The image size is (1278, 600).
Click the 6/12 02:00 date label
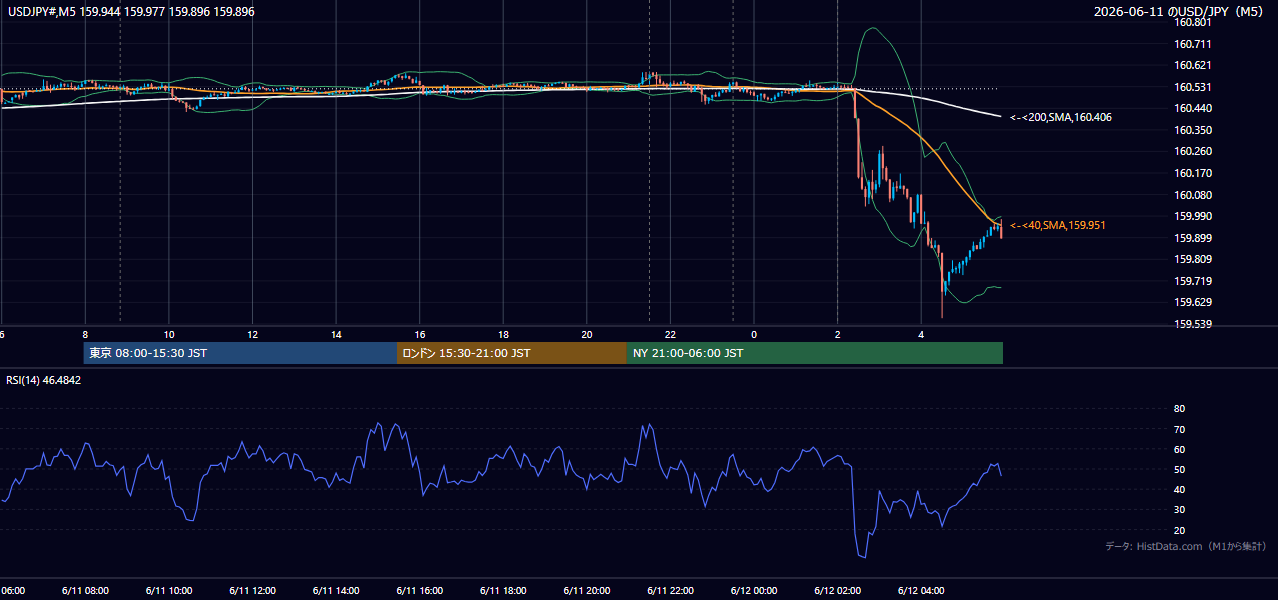(x=837, y=591)
